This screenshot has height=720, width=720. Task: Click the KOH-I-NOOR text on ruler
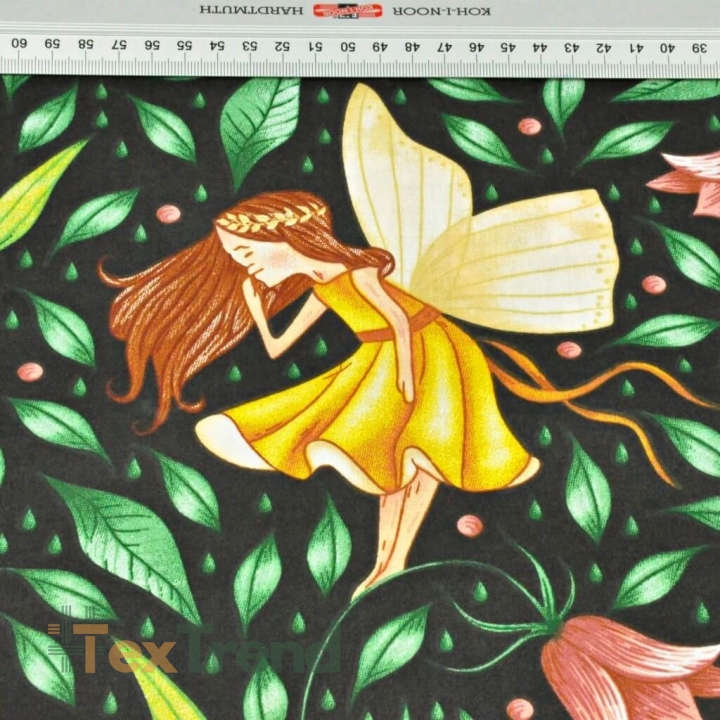pos(442,11)
